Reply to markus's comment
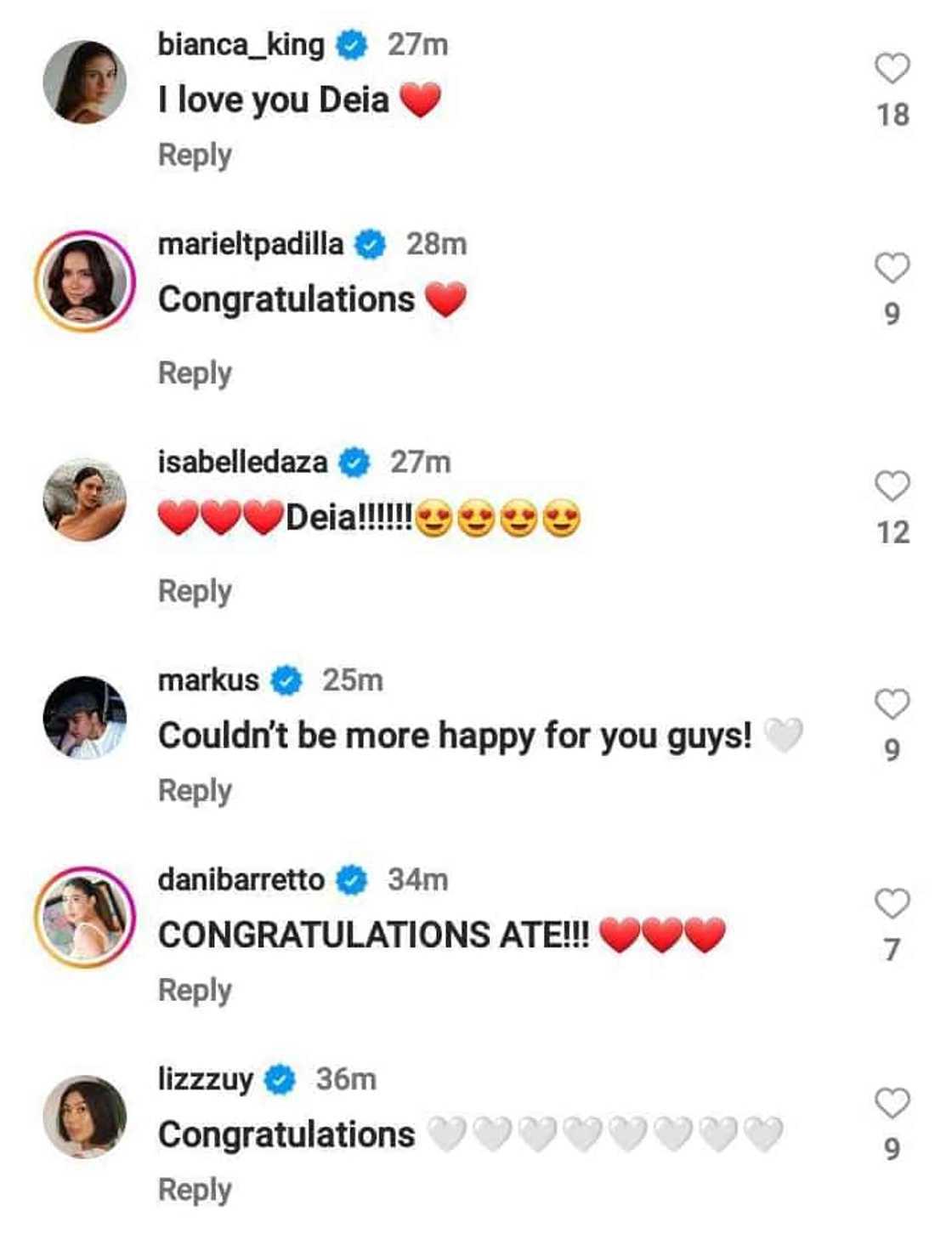Image resolution: width=952 pixels, height=1245 pixels. tap(195, 791)
